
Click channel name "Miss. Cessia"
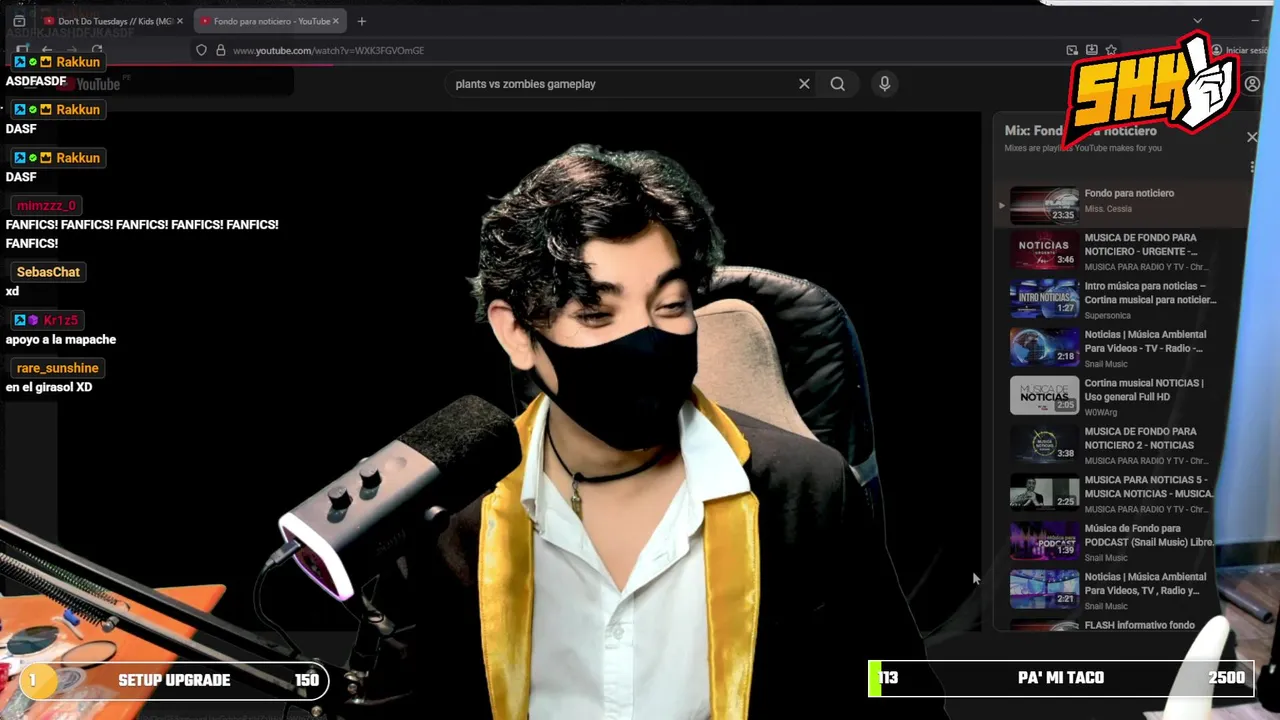coord(1108,209)
